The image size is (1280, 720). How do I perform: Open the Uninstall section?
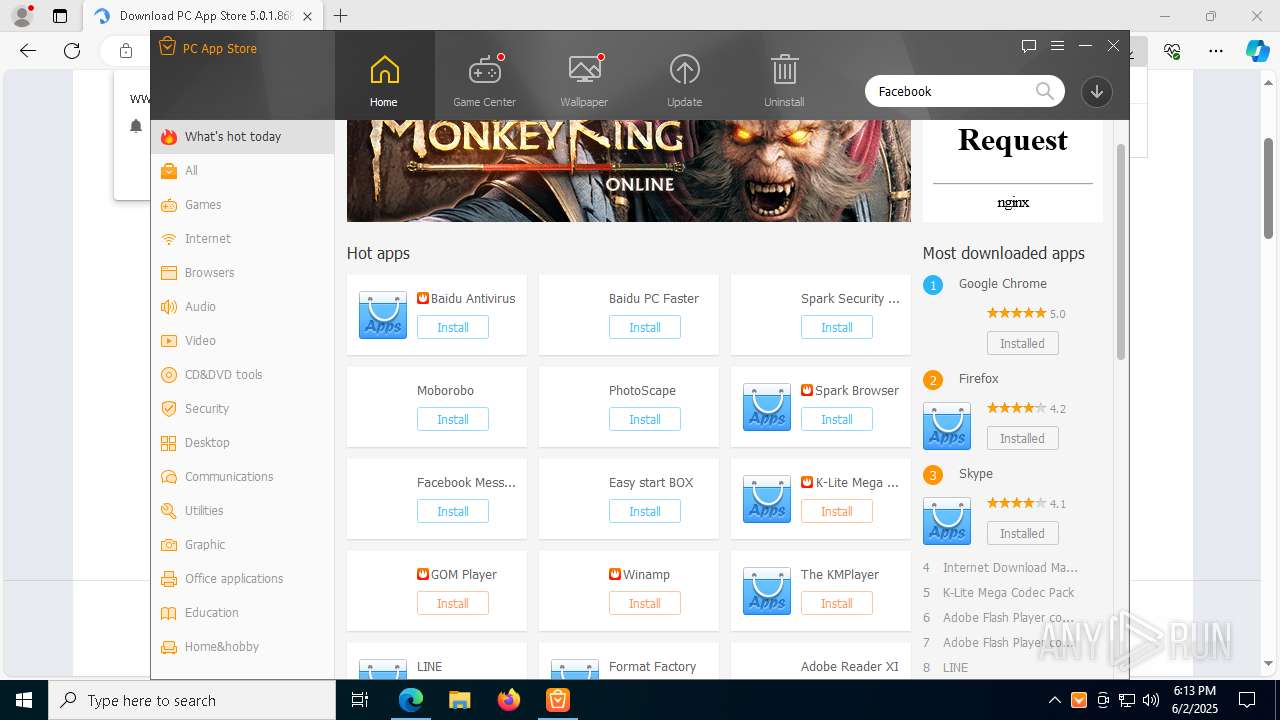pos(784,80)
